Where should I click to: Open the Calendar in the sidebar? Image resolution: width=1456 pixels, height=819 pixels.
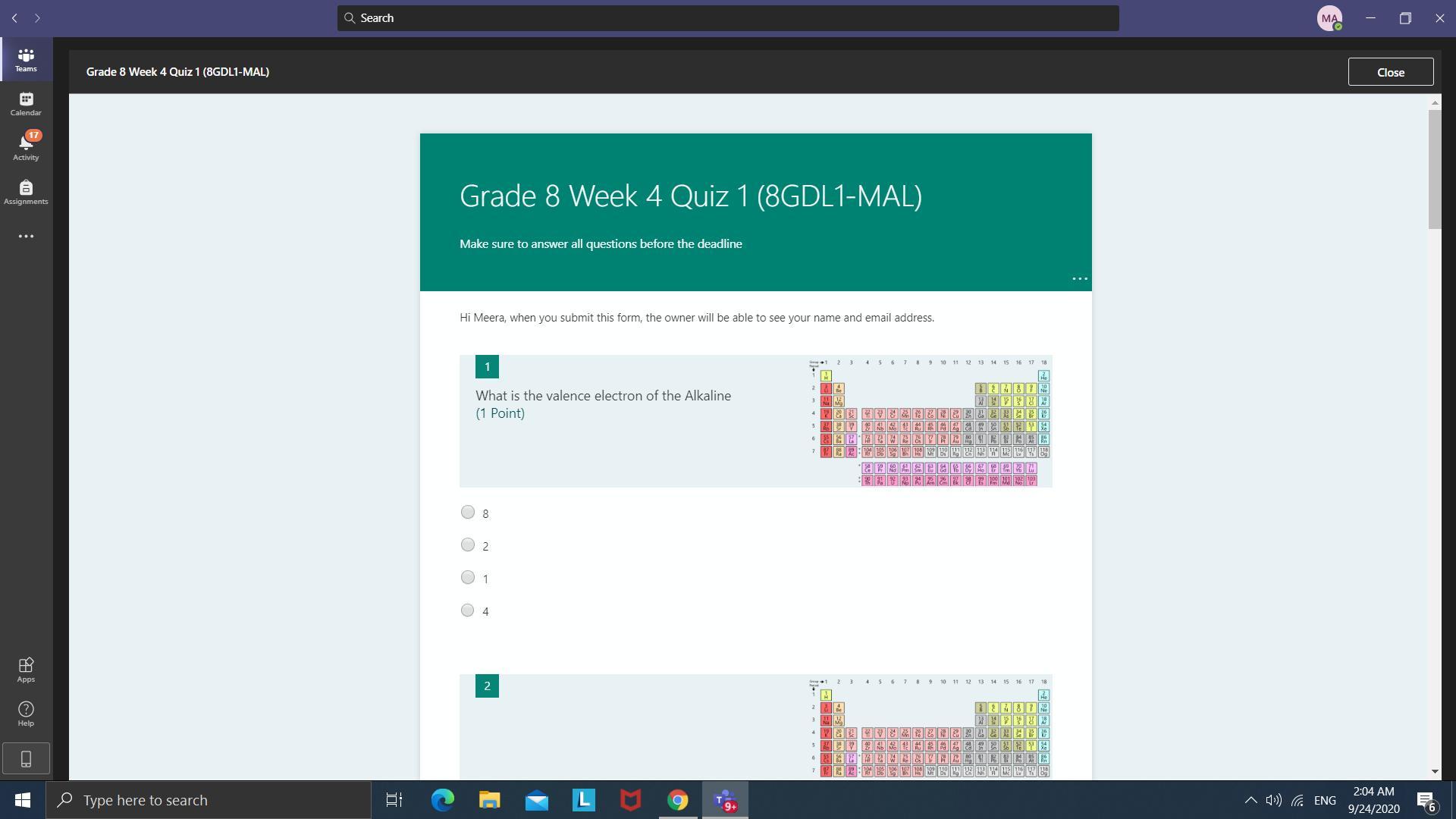26,104
